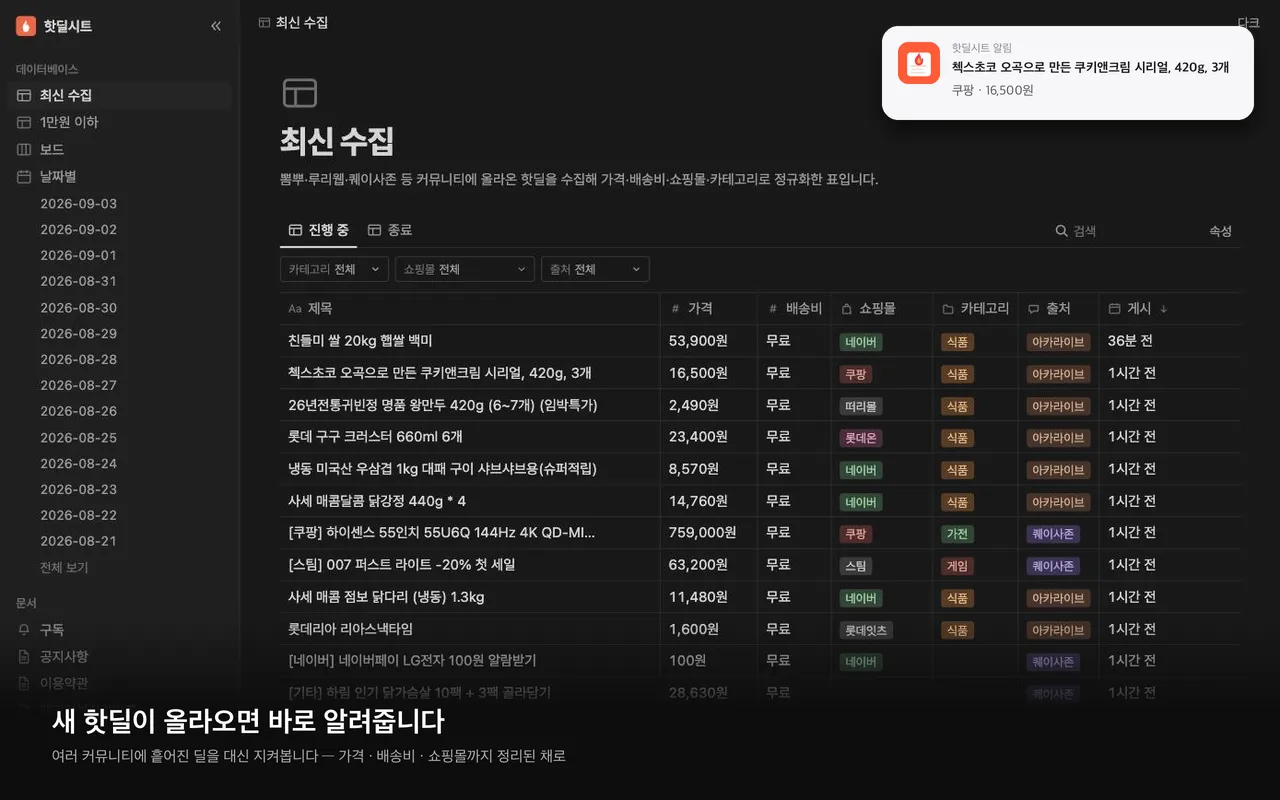
Task: Sort by 게시 column header
Action: (x=1169, y=309)
